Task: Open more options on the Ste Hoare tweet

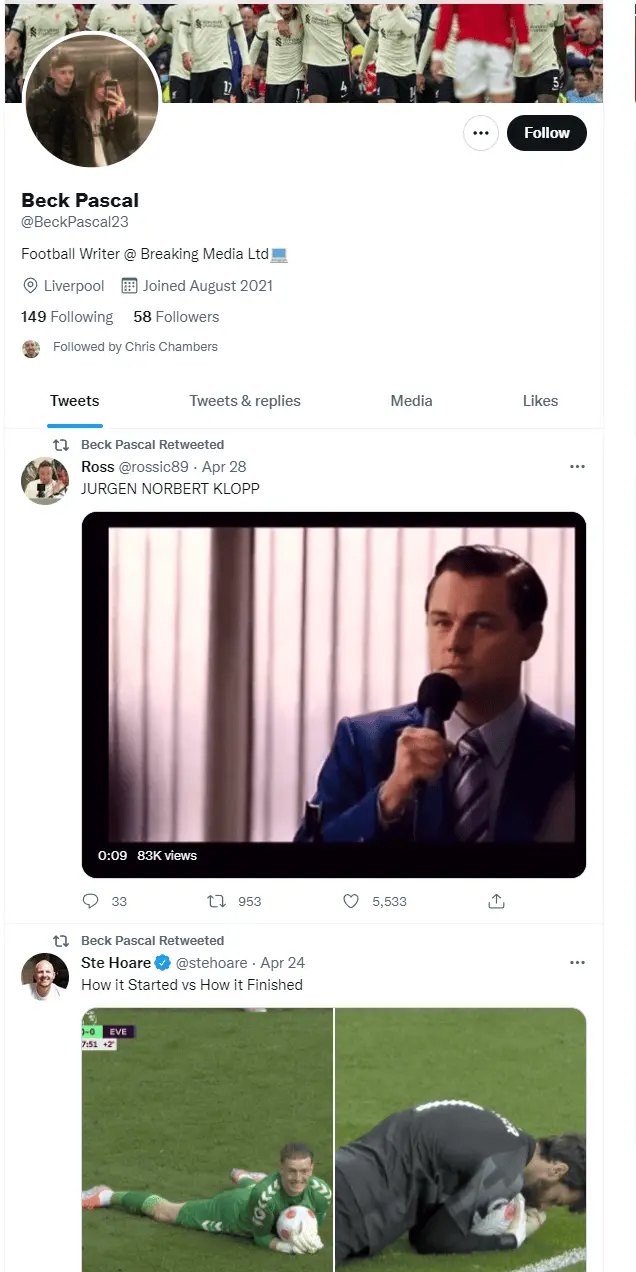Action: pyautogui.click(x=577, y=962)
